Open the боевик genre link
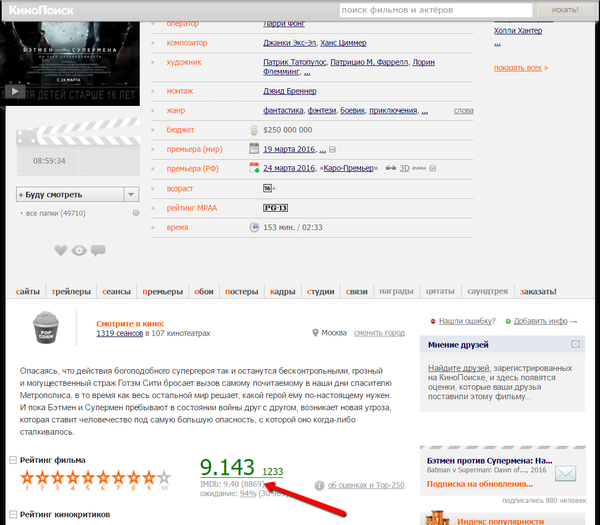The width and height of the screenshot is (600, 525). [x=353, y=111]
